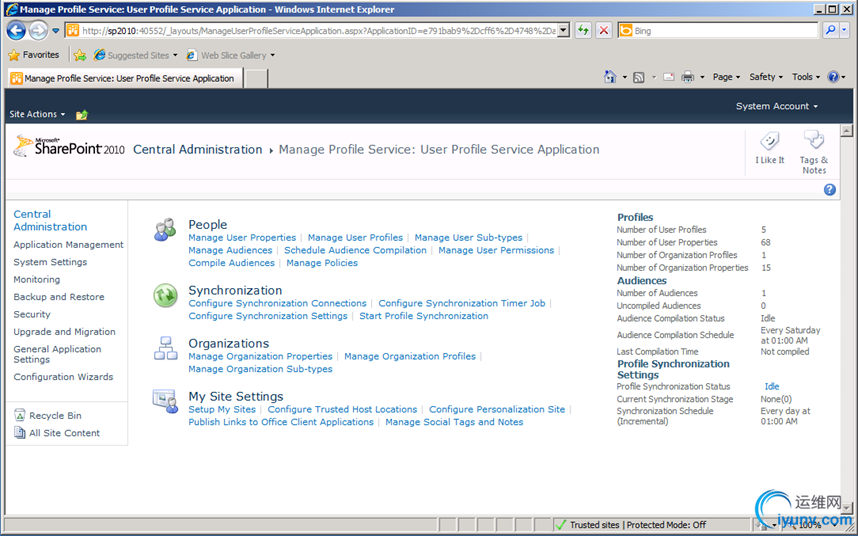This screenshot has height=536, width=858.
Task: Open Compile Audiences link
Action: pos(231,263)
